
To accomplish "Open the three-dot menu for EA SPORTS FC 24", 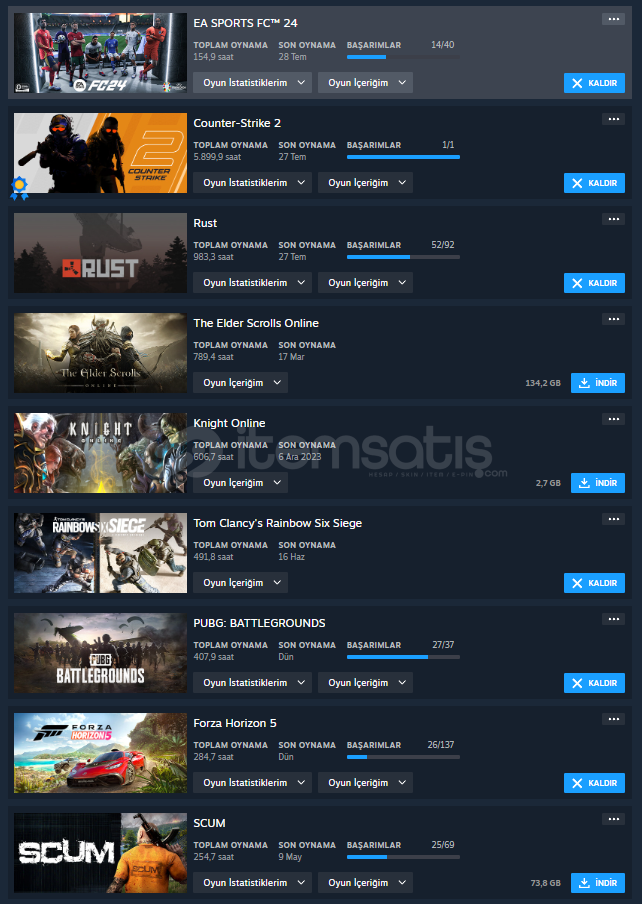I will (613, 20).
